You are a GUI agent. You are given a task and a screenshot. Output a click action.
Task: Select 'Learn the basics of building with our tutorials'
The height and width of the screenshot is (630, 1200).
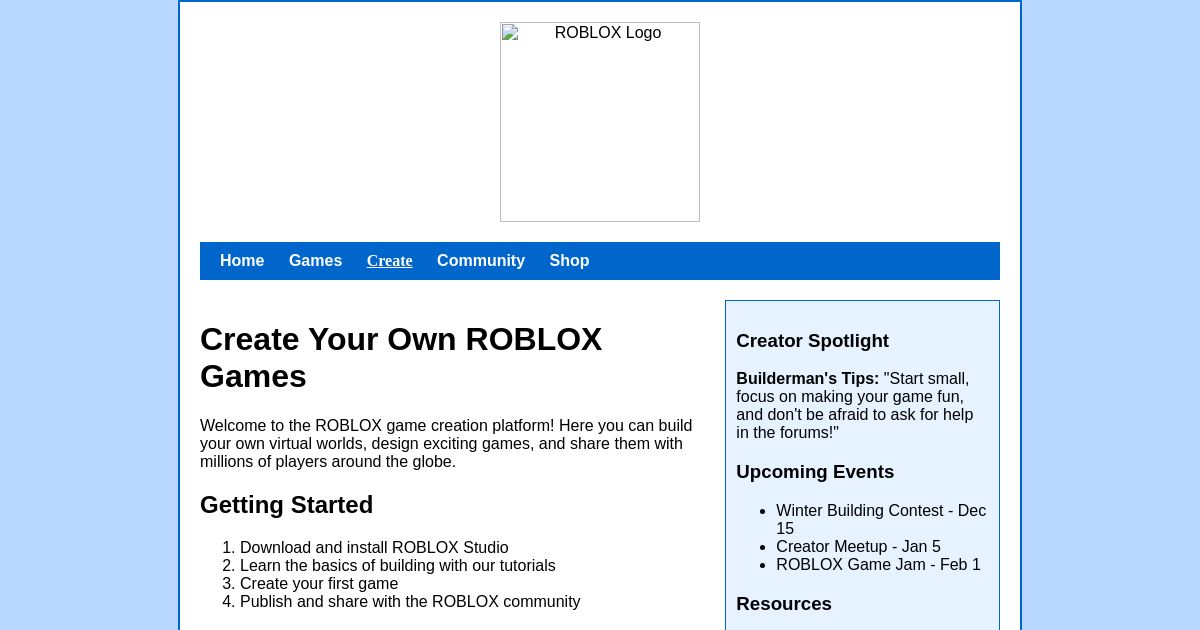tap(397, 565)
